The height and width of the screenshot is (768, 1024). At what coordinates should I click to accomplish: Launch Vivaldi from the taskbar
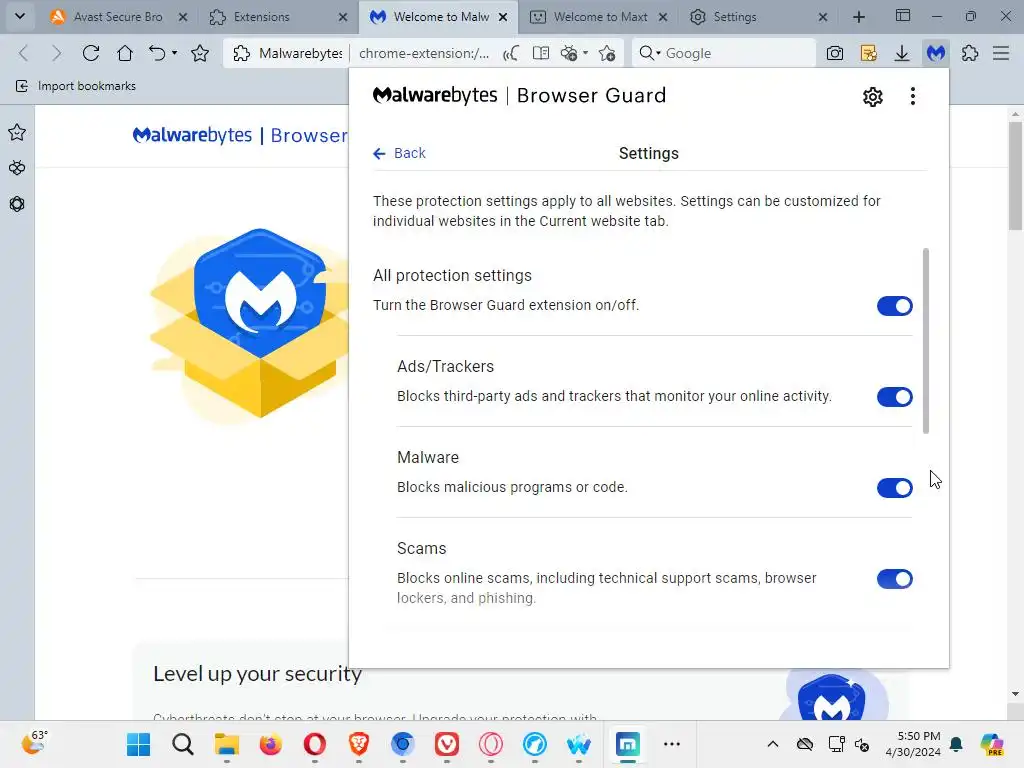click(447, 744)
